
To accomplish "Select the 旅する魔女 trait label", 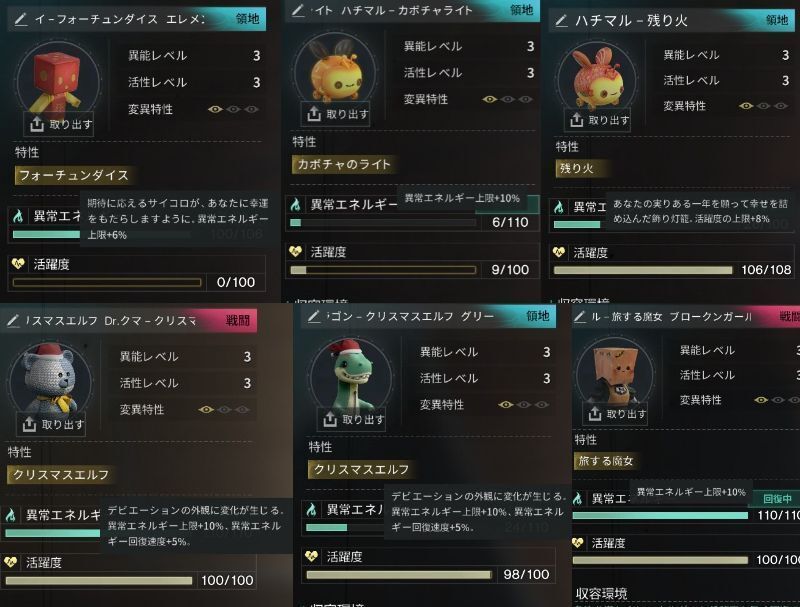I will (x=606, y=461).
